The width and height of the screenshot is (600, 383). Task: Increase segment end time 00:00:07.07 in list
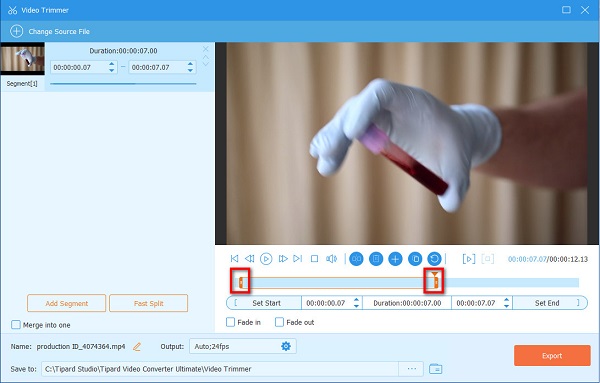coord(190,64)
